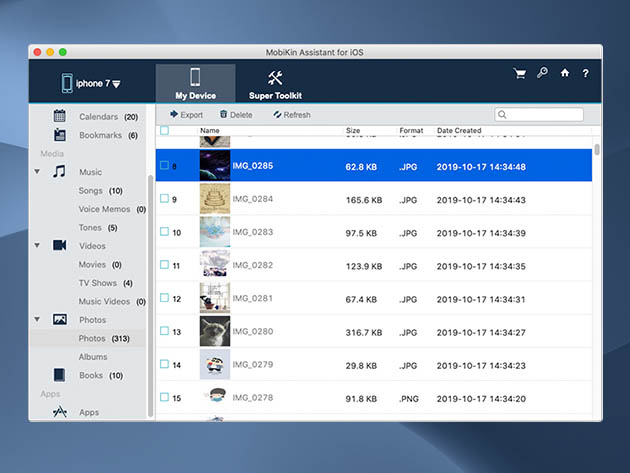Click the Export button label
The height and width of the screenshot is (473, 630).
pos(191,115)
